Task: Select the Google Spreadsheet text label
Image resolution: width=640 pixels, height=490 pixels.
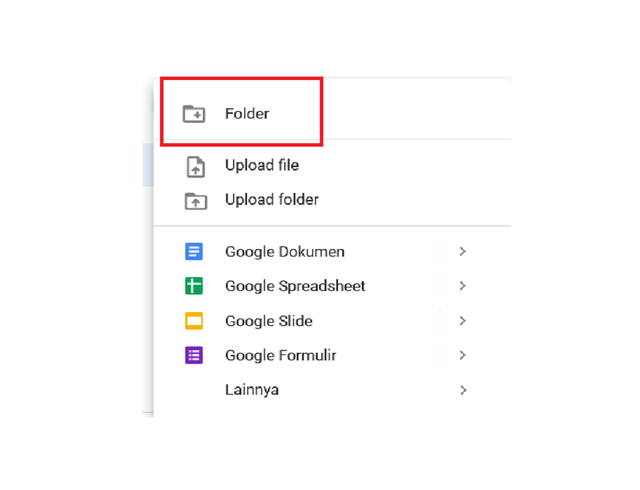Action: 295,286
